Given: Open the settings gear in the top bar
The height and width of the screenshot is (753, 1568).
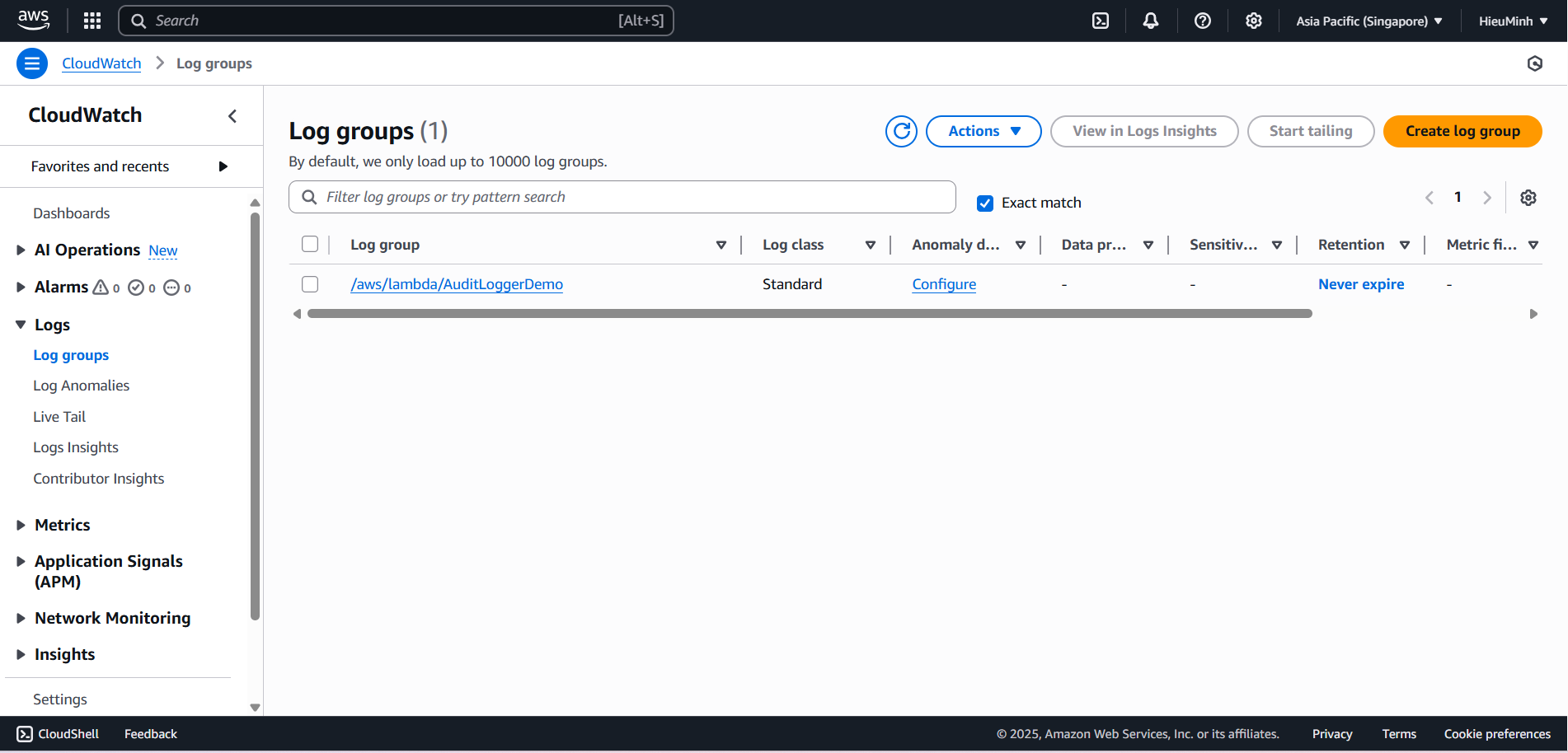Looking at the screenshot, I should 1254,21.
